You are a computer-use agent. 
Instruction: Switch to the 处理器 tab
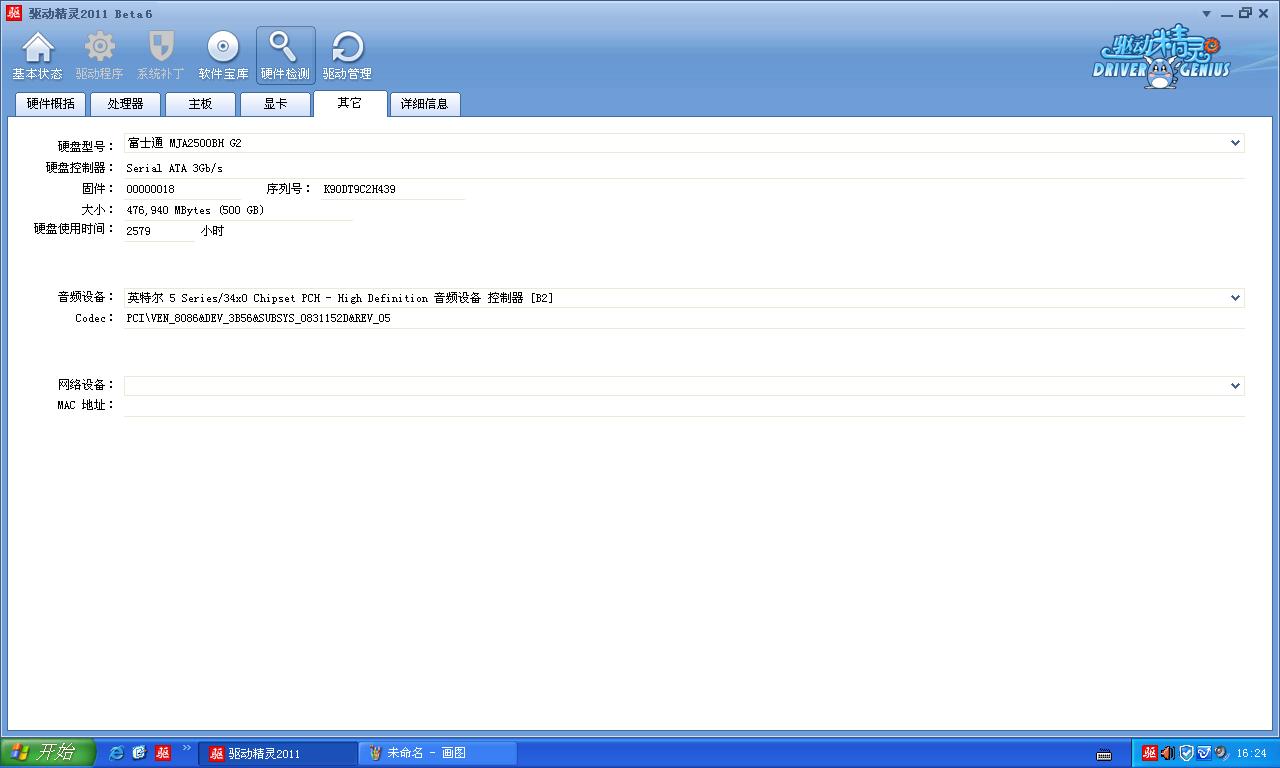125,104
